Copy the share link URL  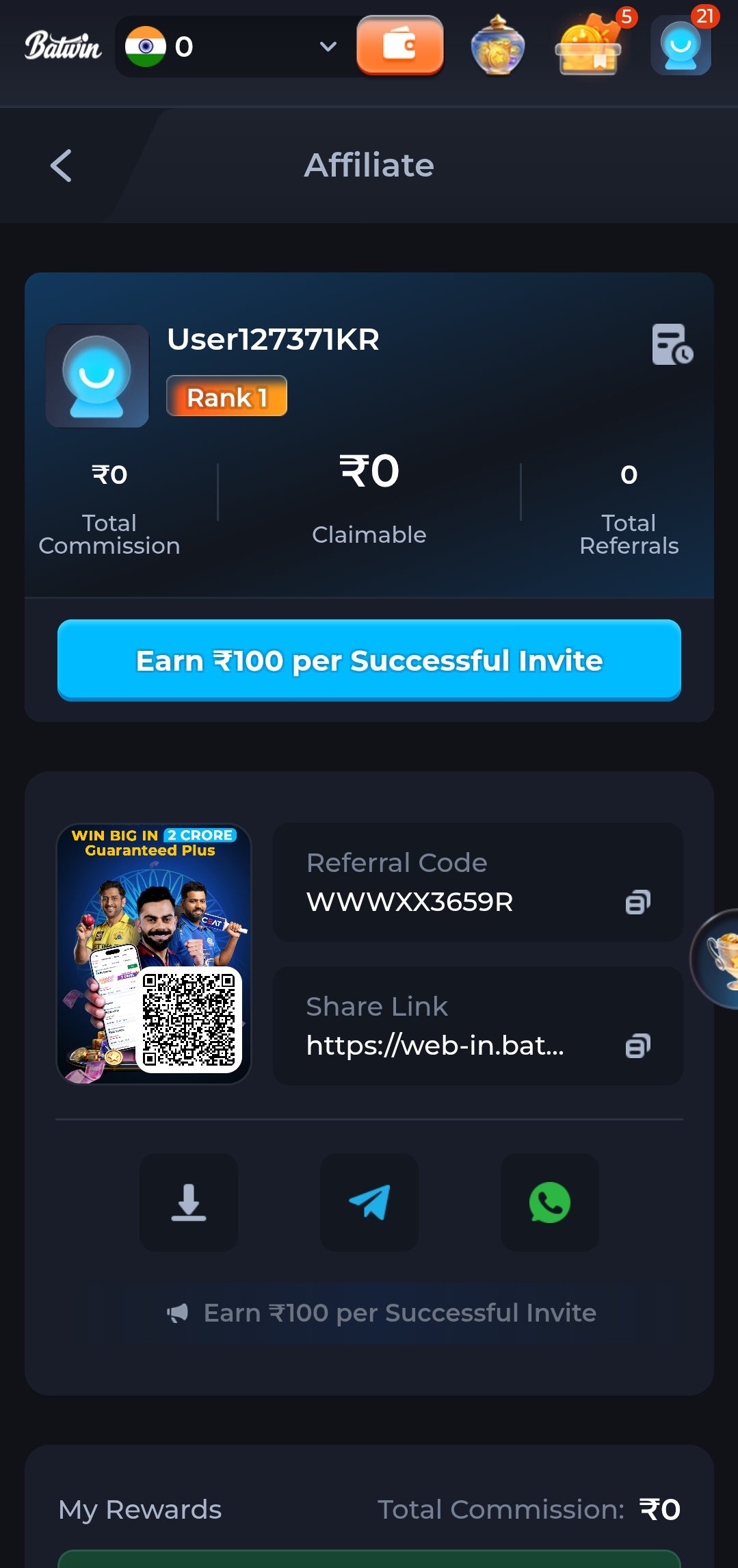pyautogui.click(x=637, y=1046)
